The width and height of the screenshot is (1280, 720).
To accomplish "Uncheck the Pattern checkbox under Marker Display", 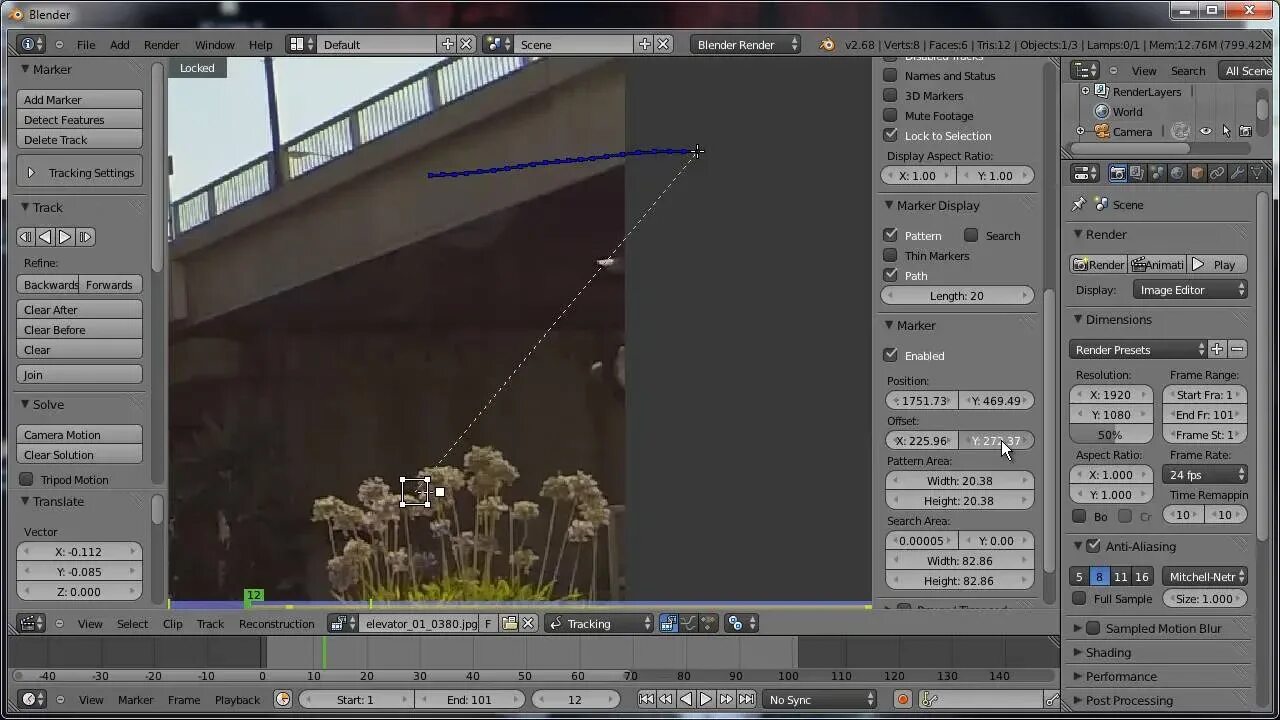I will (x=891, y=235).
